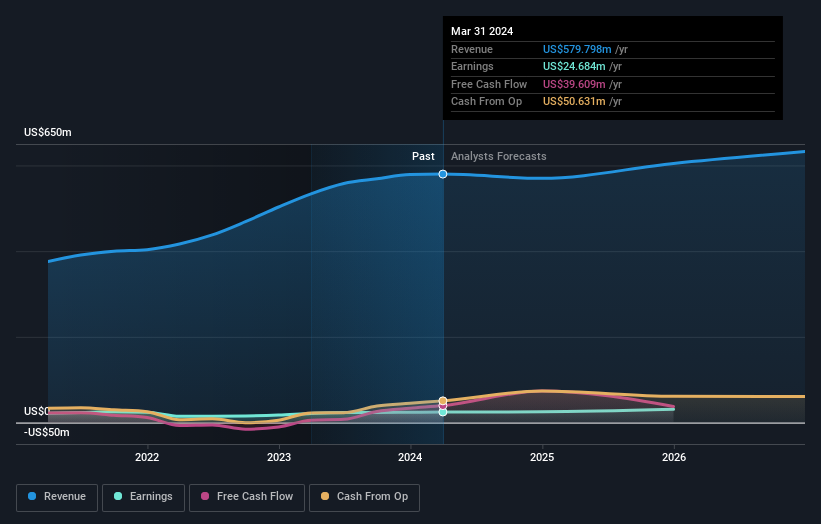Image resolution: width=821 pixels, height=524 pixels.
Task: Toggle the Free Cash Flow legend button
Action: [x=247, y=497]
